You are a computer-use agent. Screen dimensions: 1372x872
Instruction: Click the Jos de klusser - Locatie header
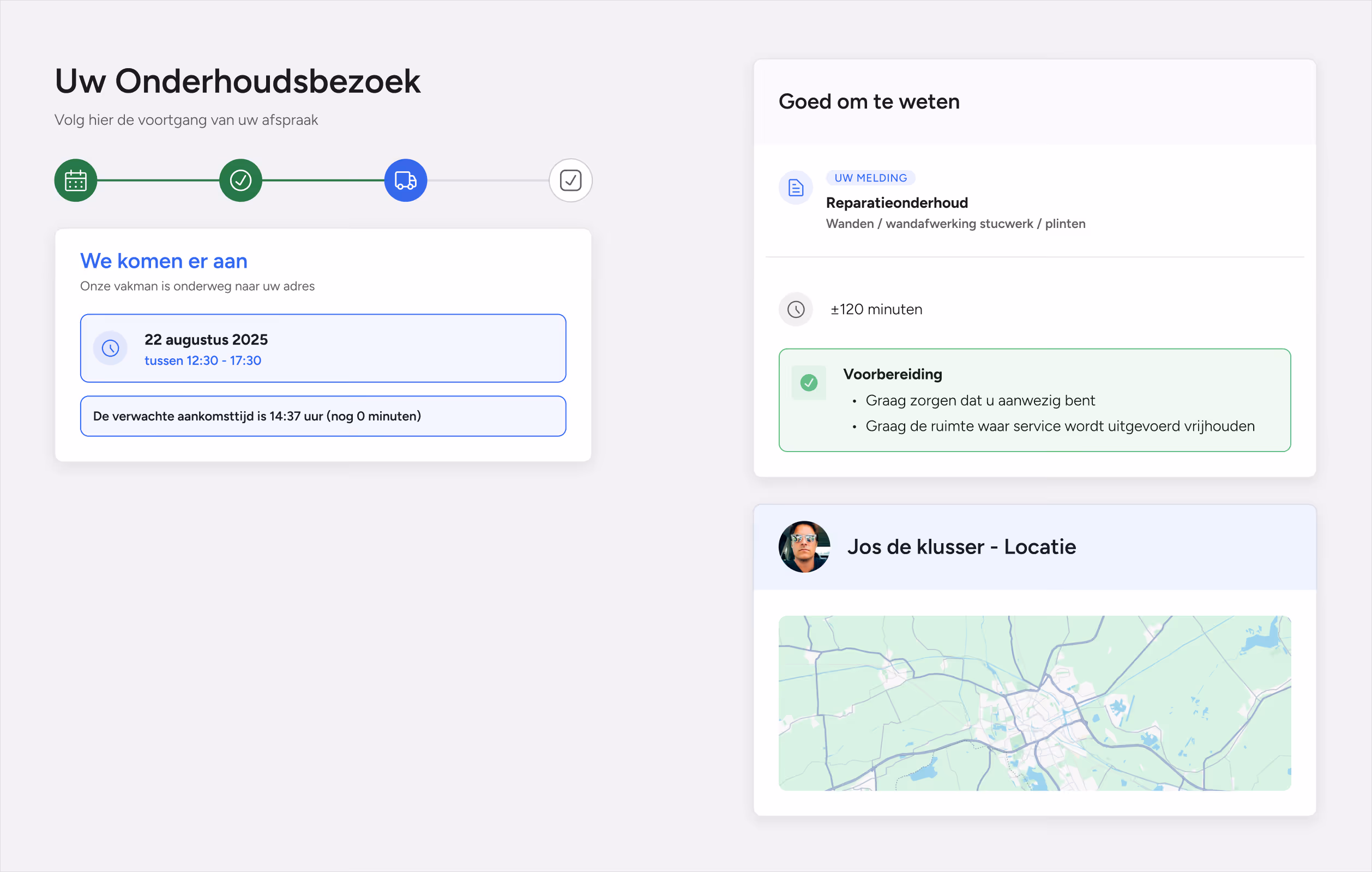(x=961, y=546)
